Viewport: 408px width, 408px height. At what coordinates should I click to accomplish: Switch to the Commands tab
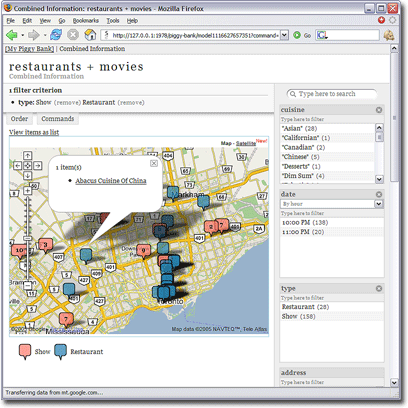(58, 119)
